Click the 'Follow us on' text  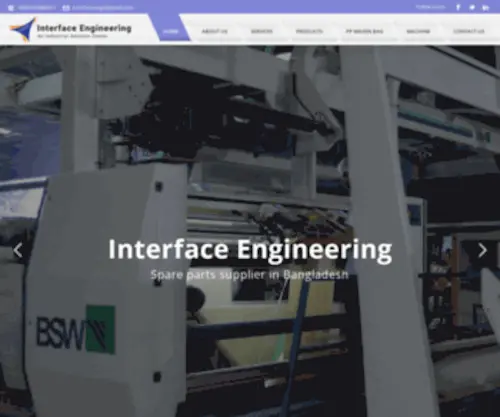(430, 7)
